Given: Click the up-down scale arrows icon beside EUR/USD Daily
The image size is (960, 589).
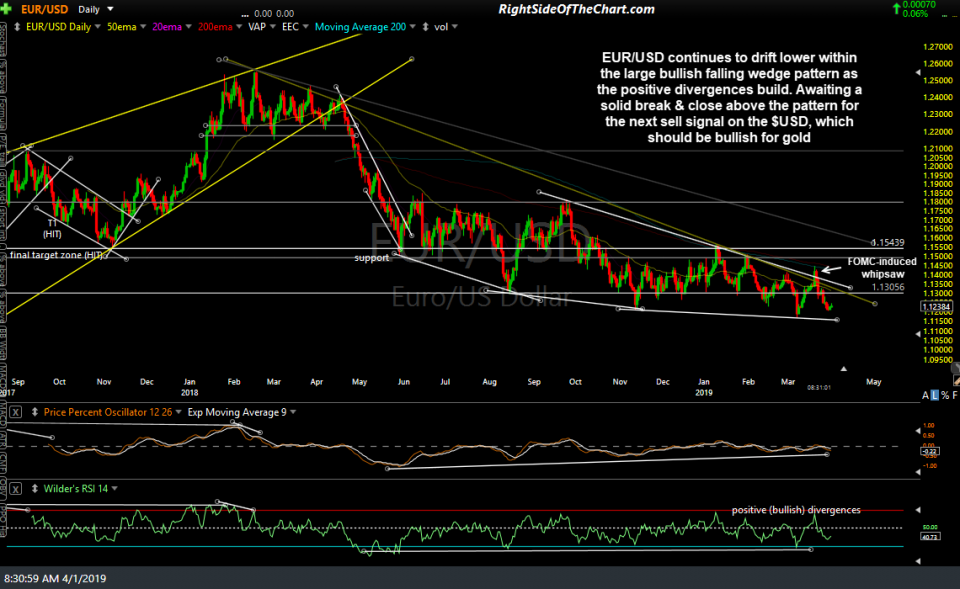Looking at the screenshot, I should [16, 26].
